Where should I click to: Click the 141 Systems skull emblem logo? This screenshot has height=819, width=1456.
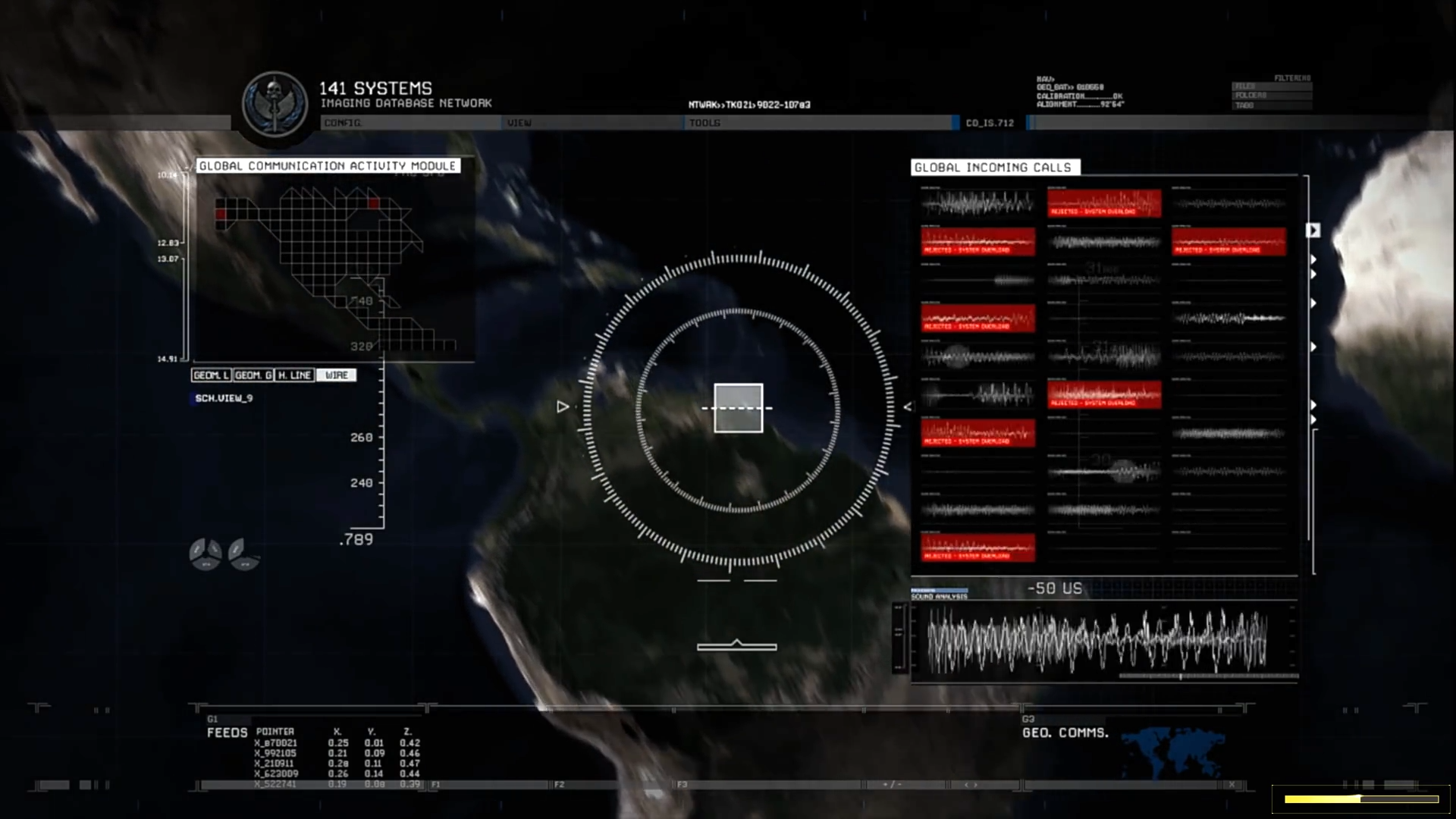[x=275, y=105]
